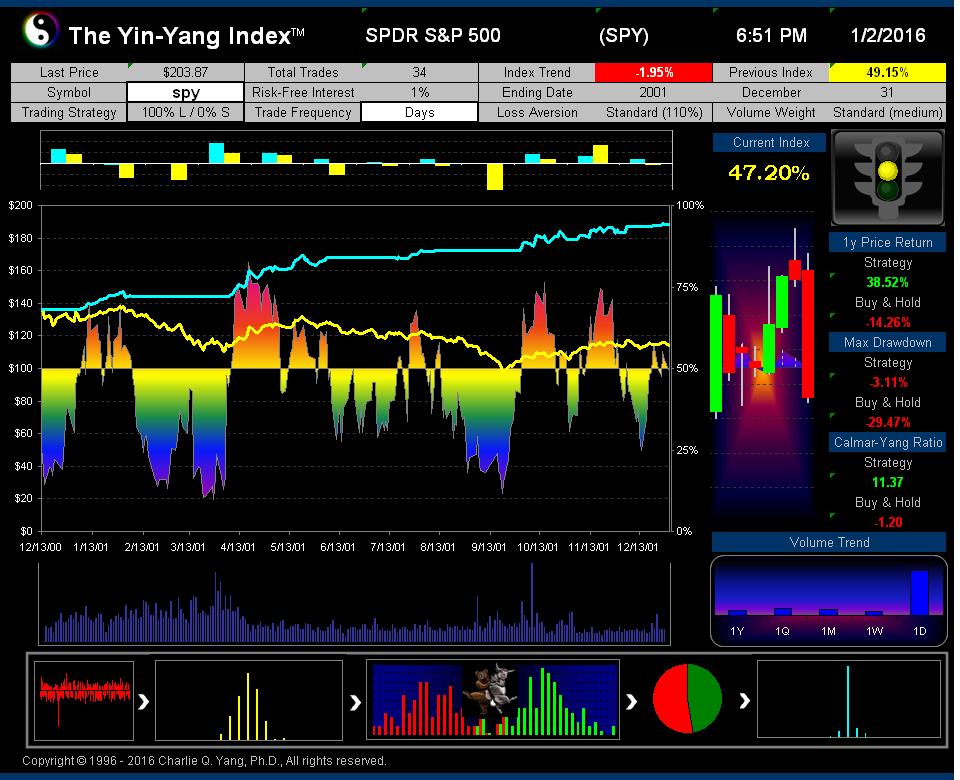
Task: Click the 12/13/00 date on the chart axis
Action: pos(40,547)
